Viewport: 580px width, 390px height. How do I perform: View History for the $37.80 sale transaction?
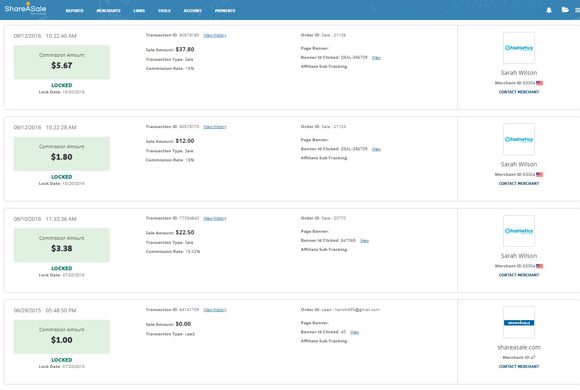(x=215, y=36)
